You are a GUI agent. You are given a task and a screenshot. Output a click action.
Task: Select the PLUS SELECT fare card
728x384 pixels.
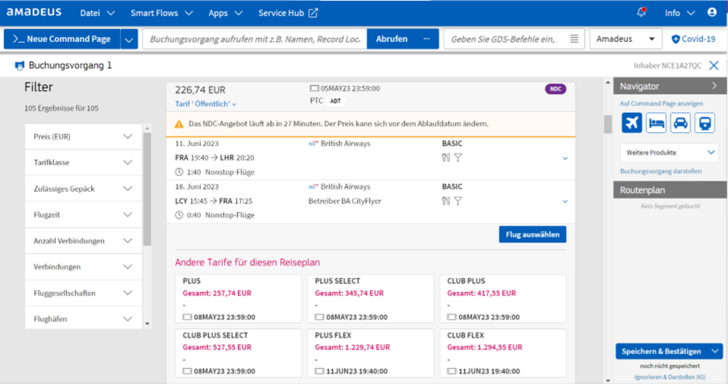[x=370, y=299]
